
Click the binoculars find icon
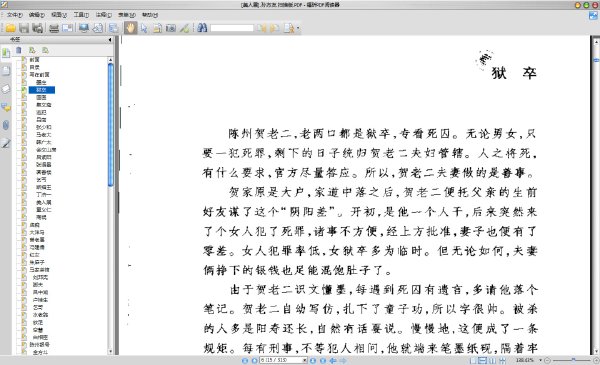tap(202, 28)
